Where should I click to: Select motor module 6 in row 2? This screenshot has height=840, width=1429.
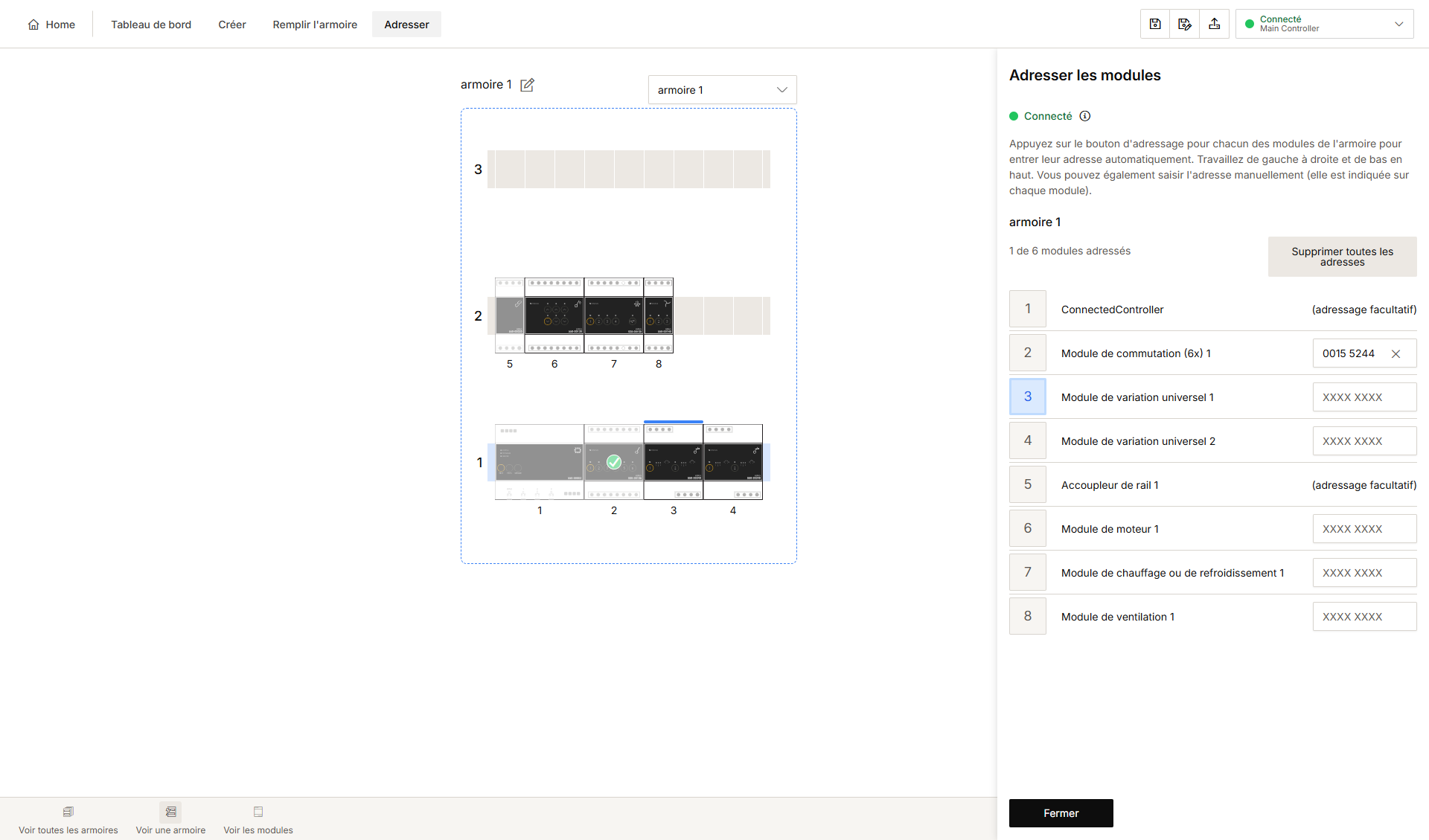click(554, 315)
